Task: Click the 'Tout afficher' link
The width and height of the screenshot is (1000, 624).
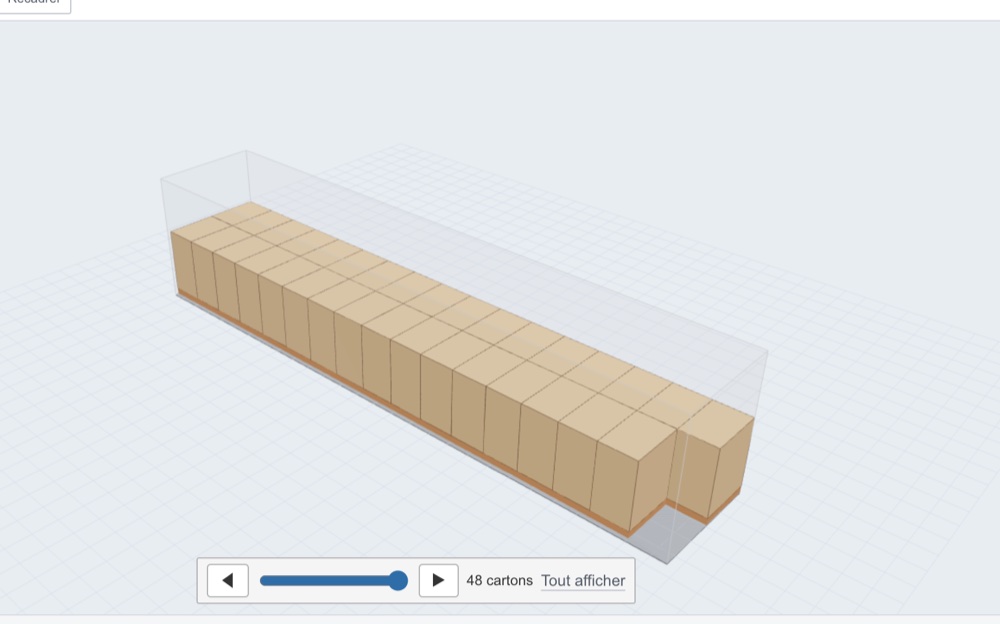Action: coord(583,581)
